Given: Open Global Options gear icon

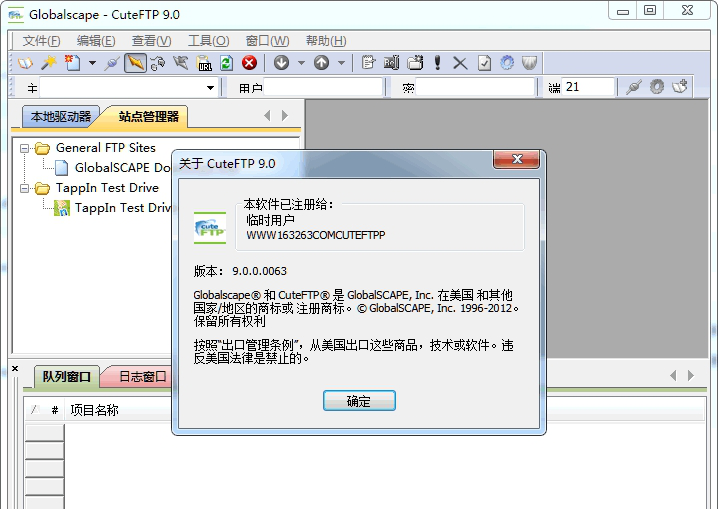Looking at the screenshot, I should tap(507, 63).
